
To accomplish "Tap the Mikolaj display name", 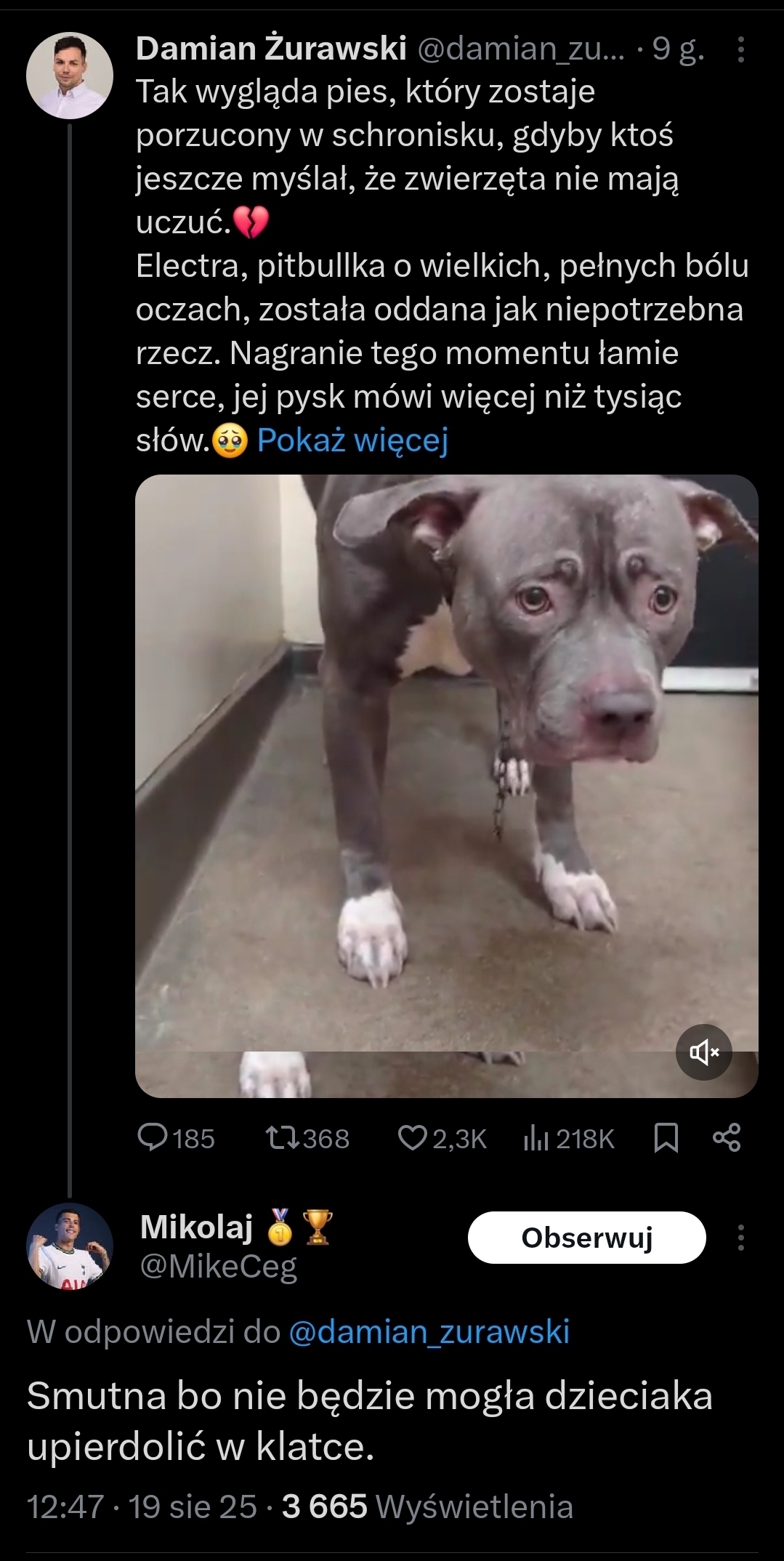I will click(196, 1227).
